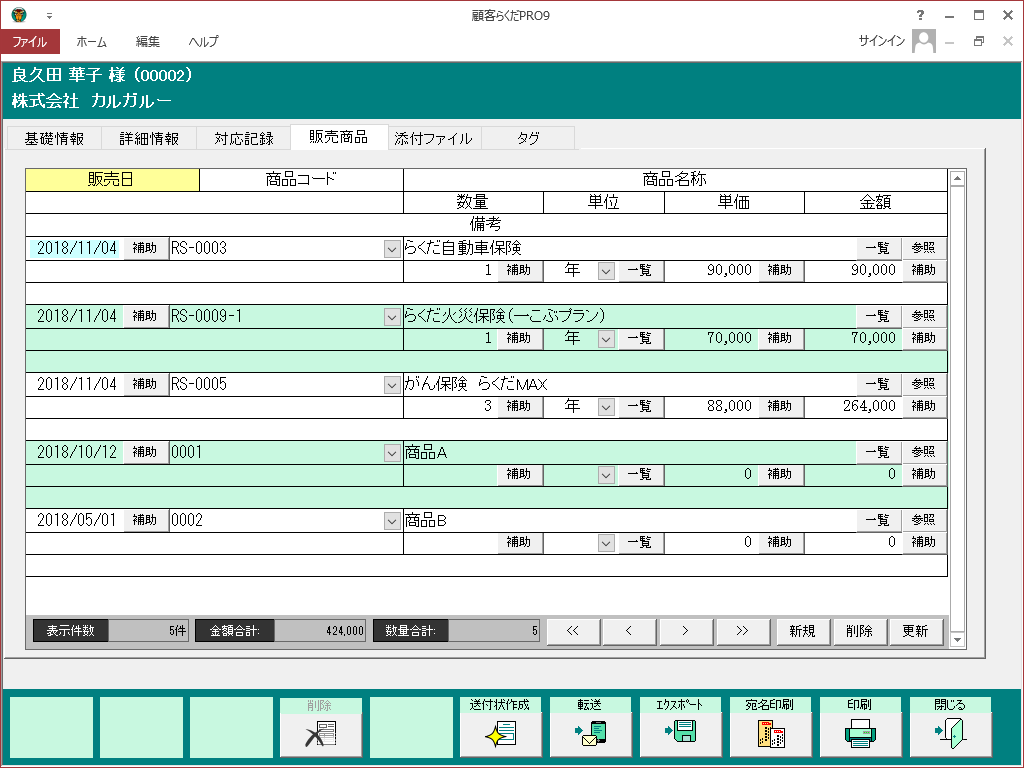The height and width of the screenshot is (768, 1024).
Task: Expand product code dropdown for 0002
Action: (x=392, y=520)
